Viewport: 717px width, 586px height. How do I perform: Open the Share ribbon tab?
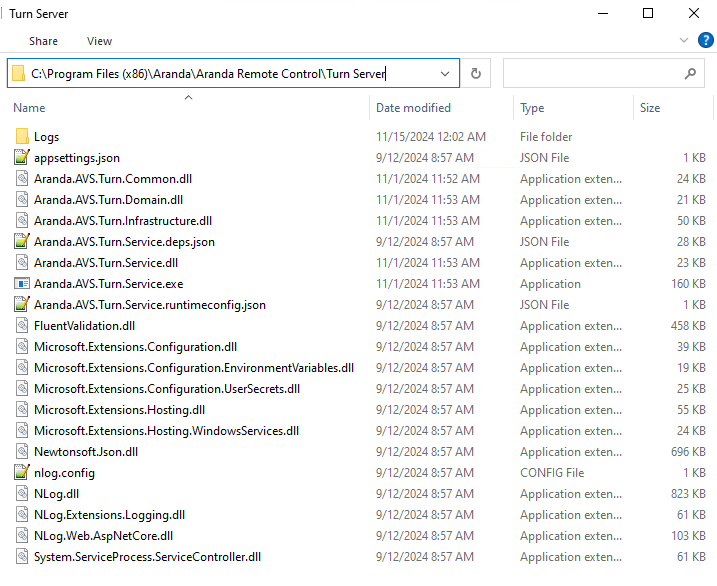43,41
